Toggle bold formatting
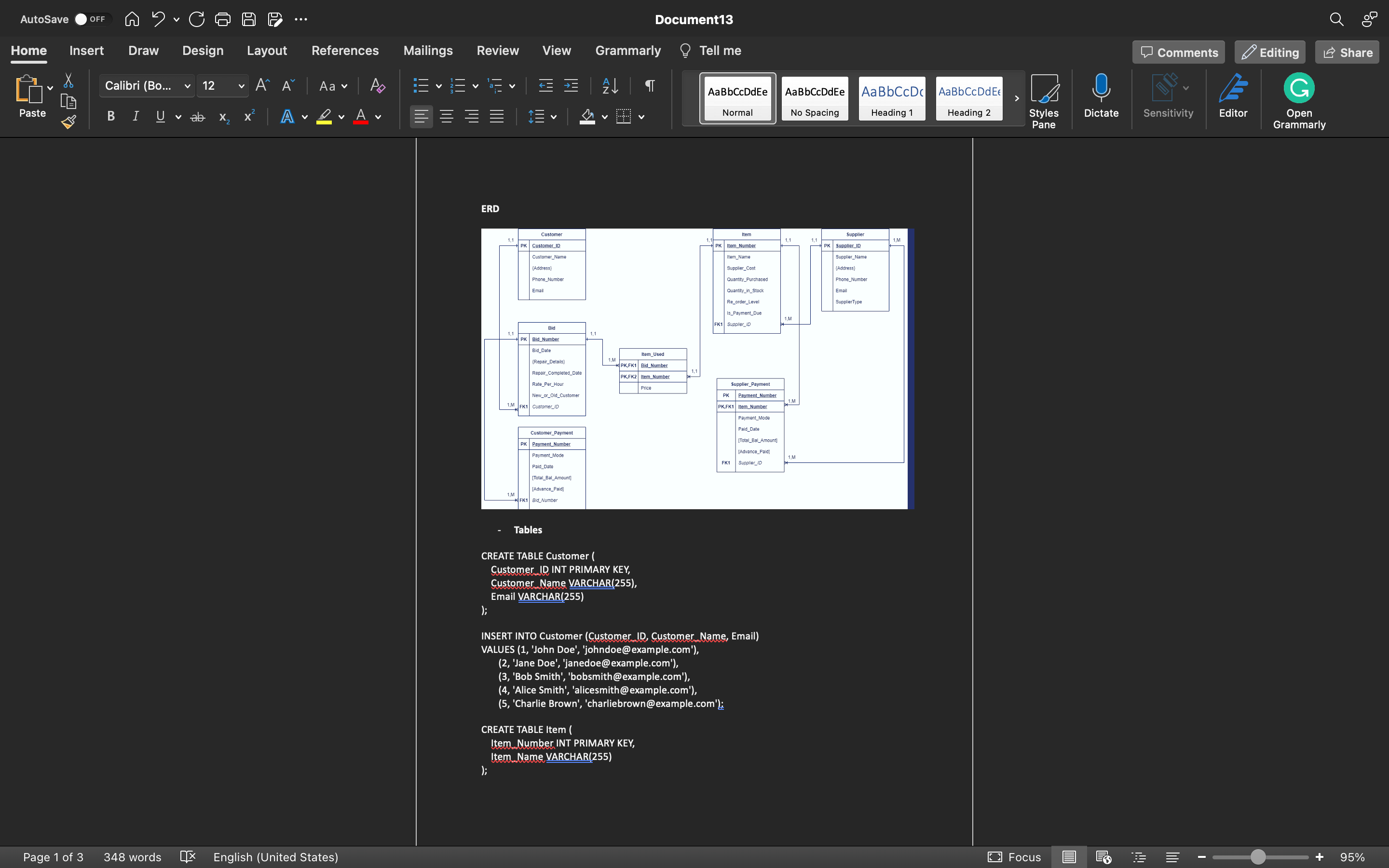 [111, 117]
